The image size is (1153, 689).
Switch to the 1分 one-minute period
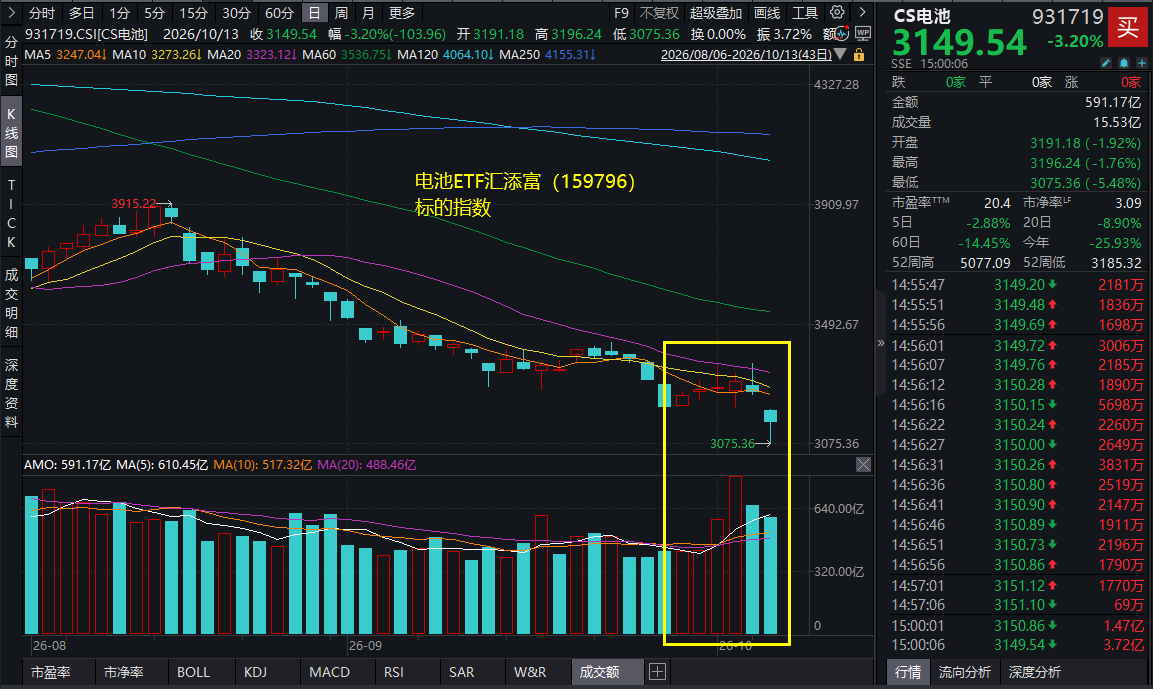tap(120, 13)
